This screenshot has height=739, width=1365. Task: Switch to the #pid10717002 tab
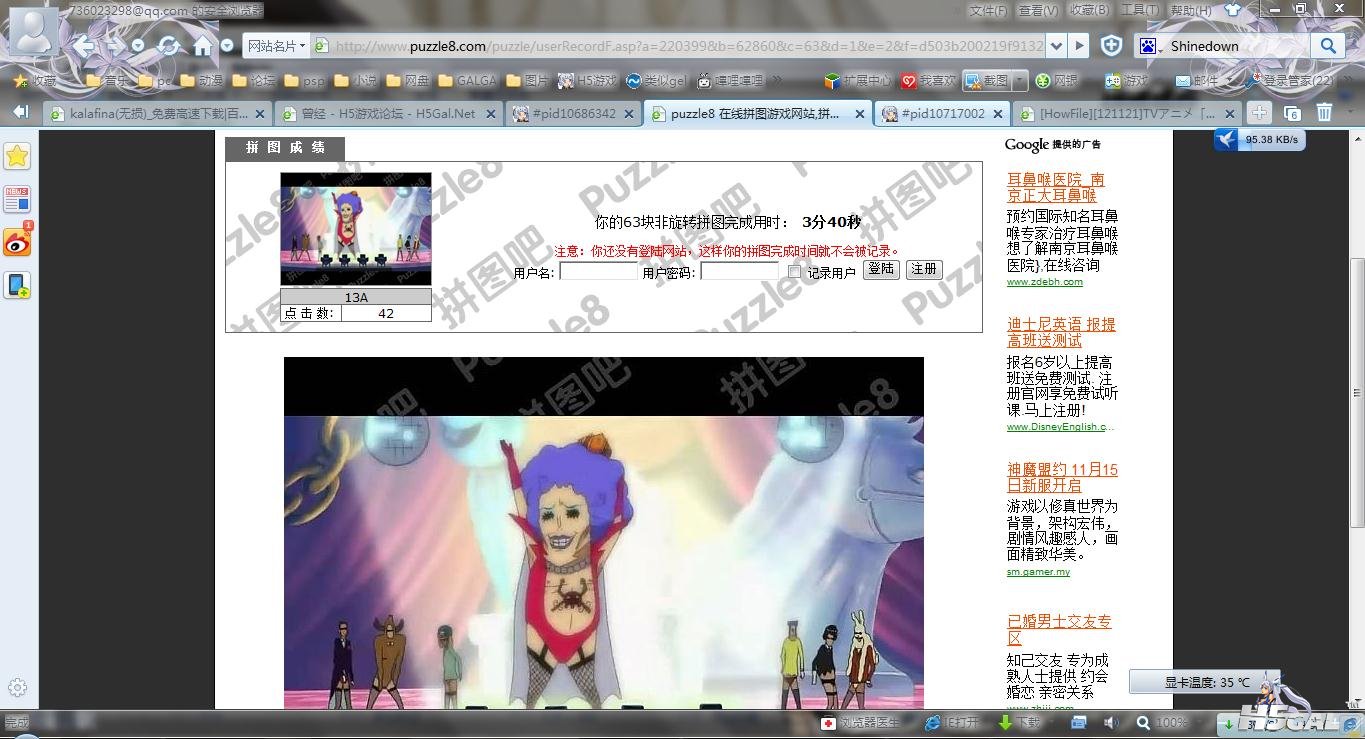(x=943, y=113)
